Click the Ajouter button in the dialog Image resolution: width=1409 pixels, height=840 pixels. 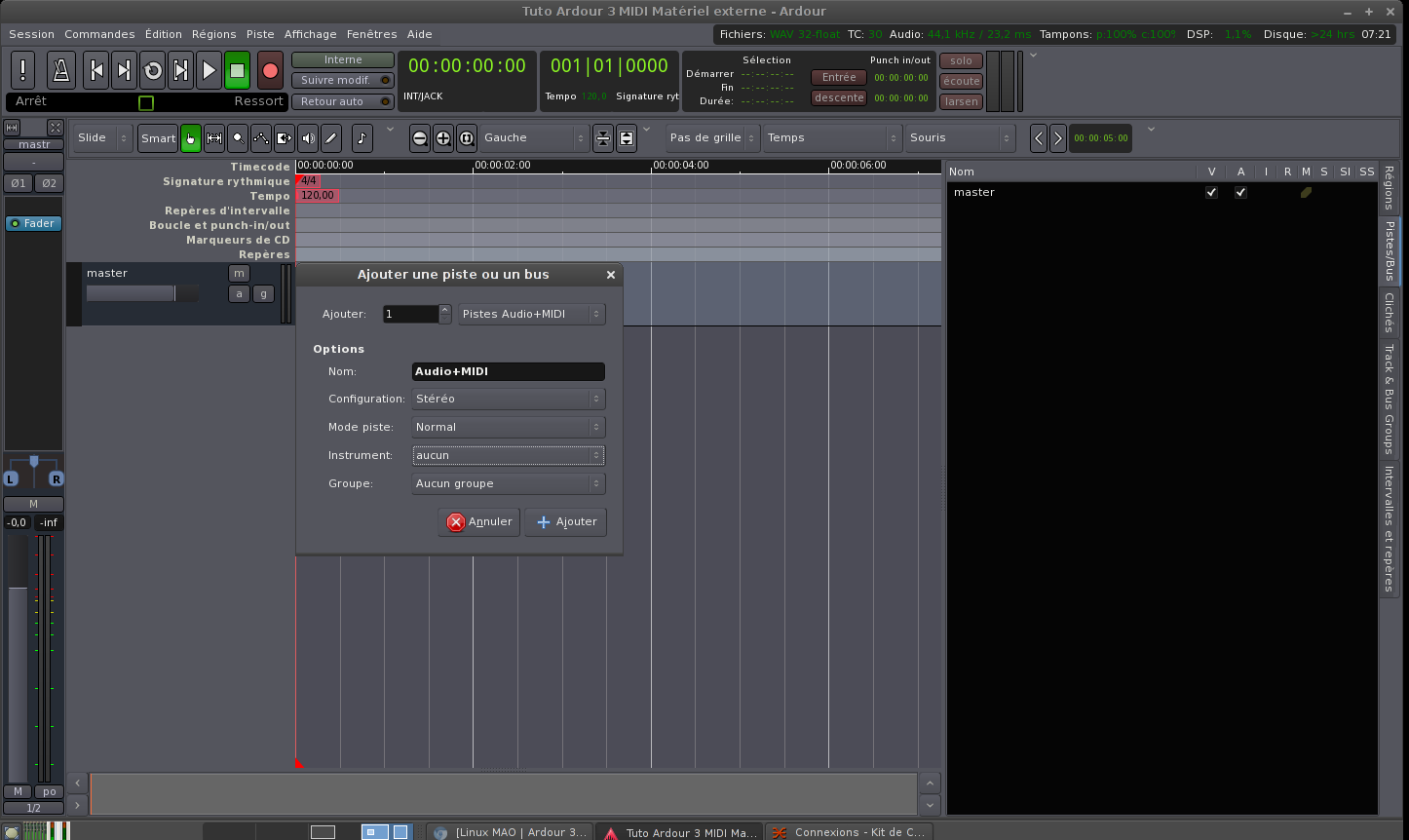coord(566,522)
